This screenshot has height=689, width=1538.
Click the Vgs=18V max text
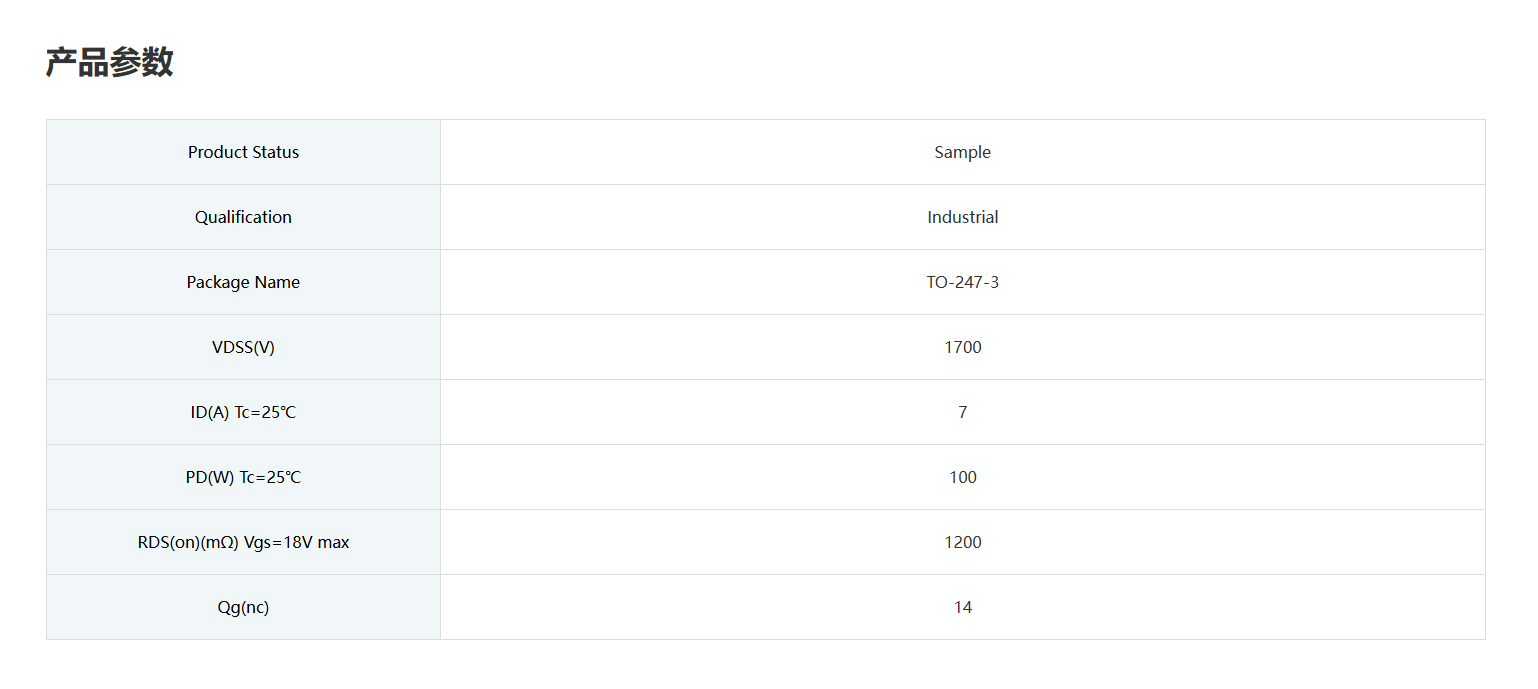[297, 542]
